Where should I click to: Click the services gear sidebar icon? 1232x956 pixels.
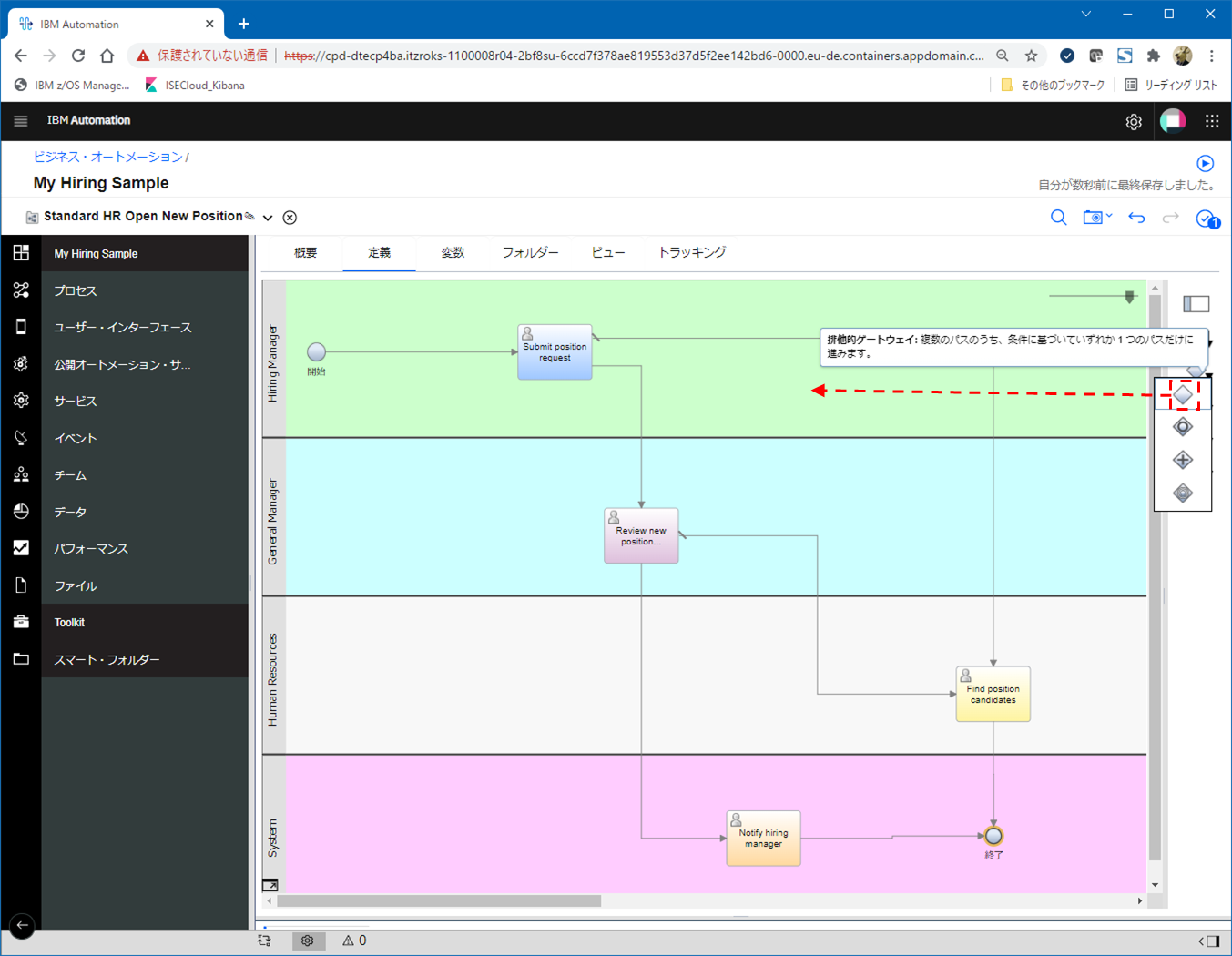21,401
